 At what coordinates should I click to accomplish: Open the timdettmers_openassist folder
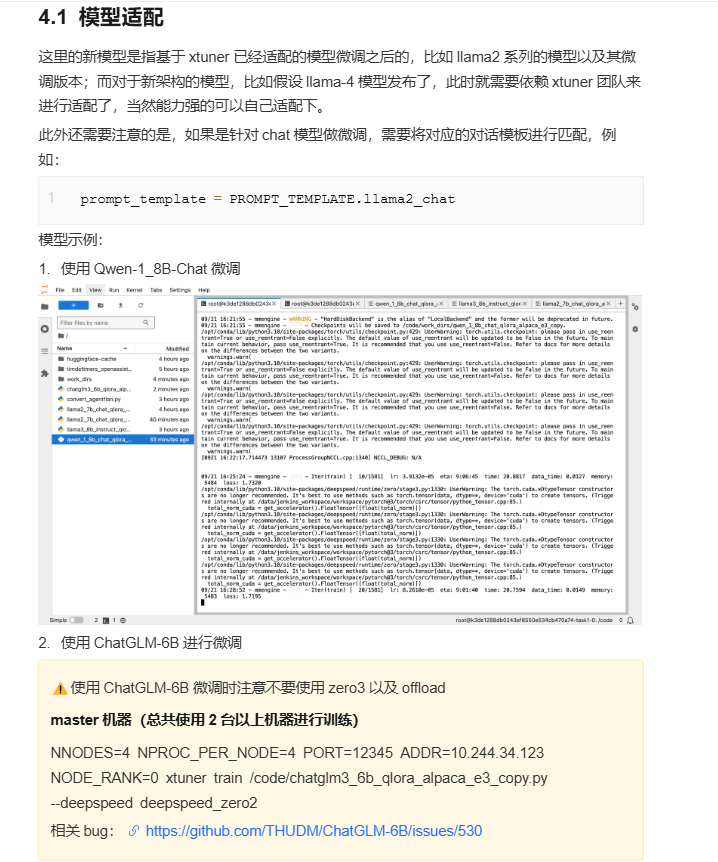(x=123, y=369)
